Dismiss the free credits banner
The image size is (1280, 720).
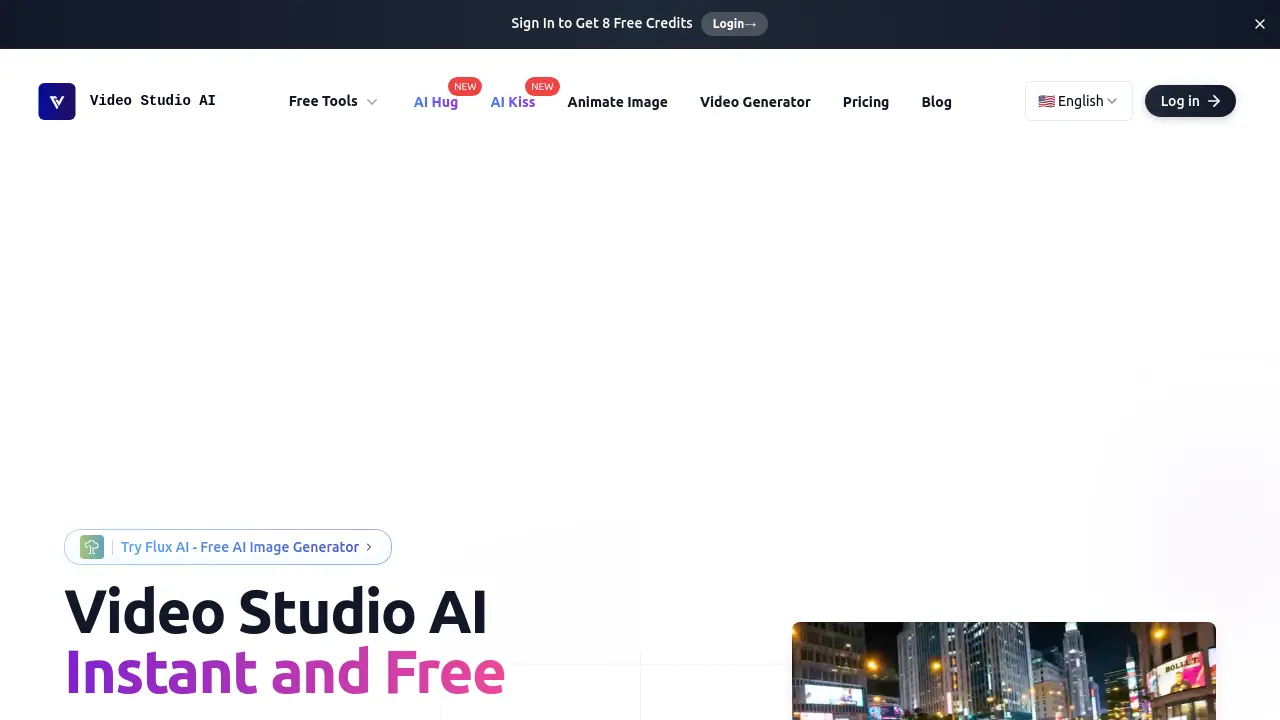(1259, 23)
